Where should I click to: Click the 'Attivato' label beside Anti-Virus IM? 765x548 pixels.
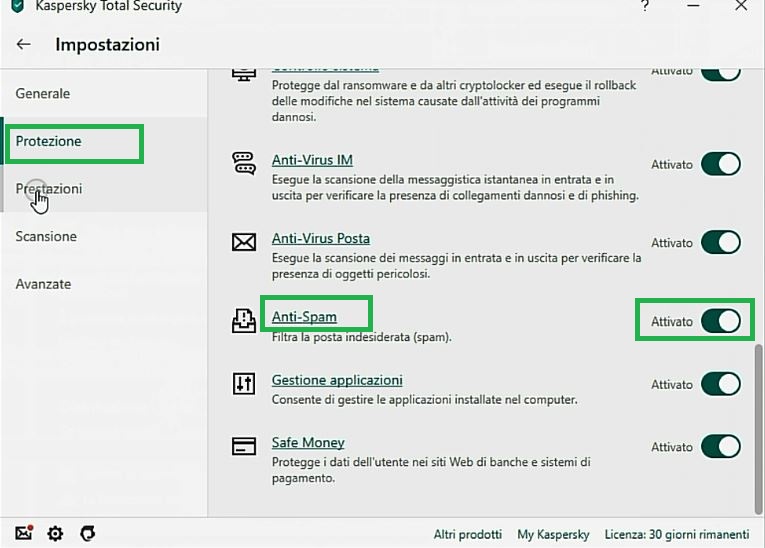click(672, 164)
